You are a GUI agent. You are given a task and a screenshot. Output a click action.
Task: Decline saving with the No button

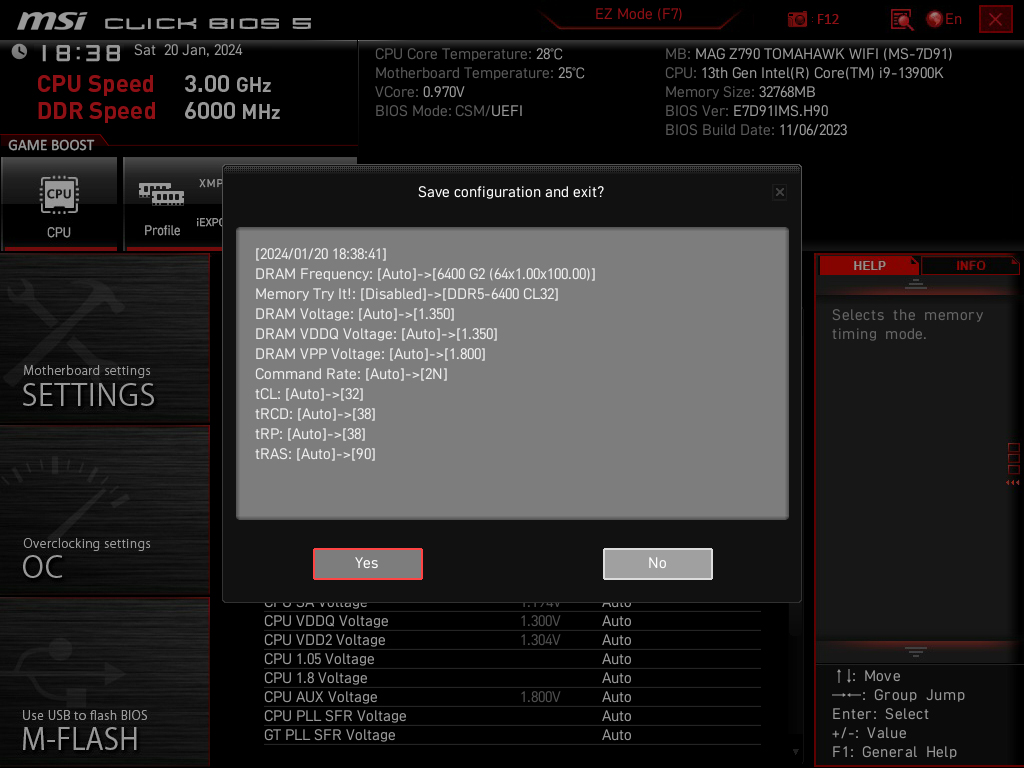[658, 564]
